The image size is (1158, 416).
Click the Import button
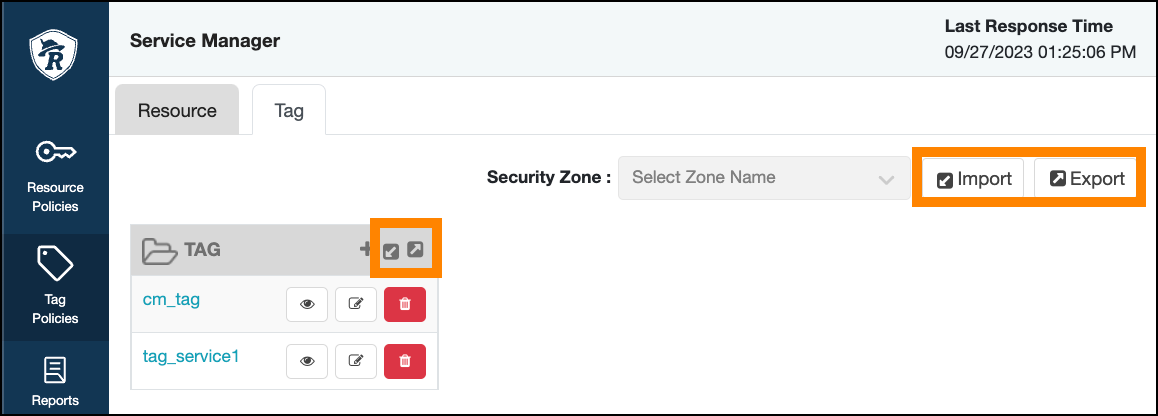[x=974, y=180]
